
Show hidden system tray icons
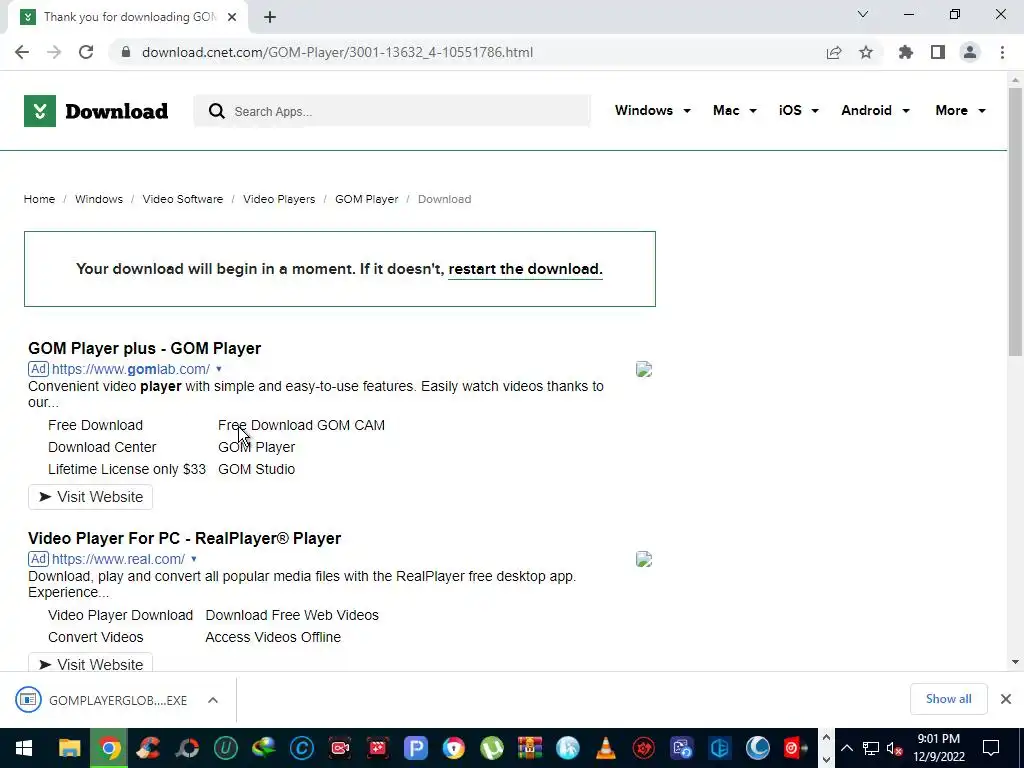(x=846, y=748)
